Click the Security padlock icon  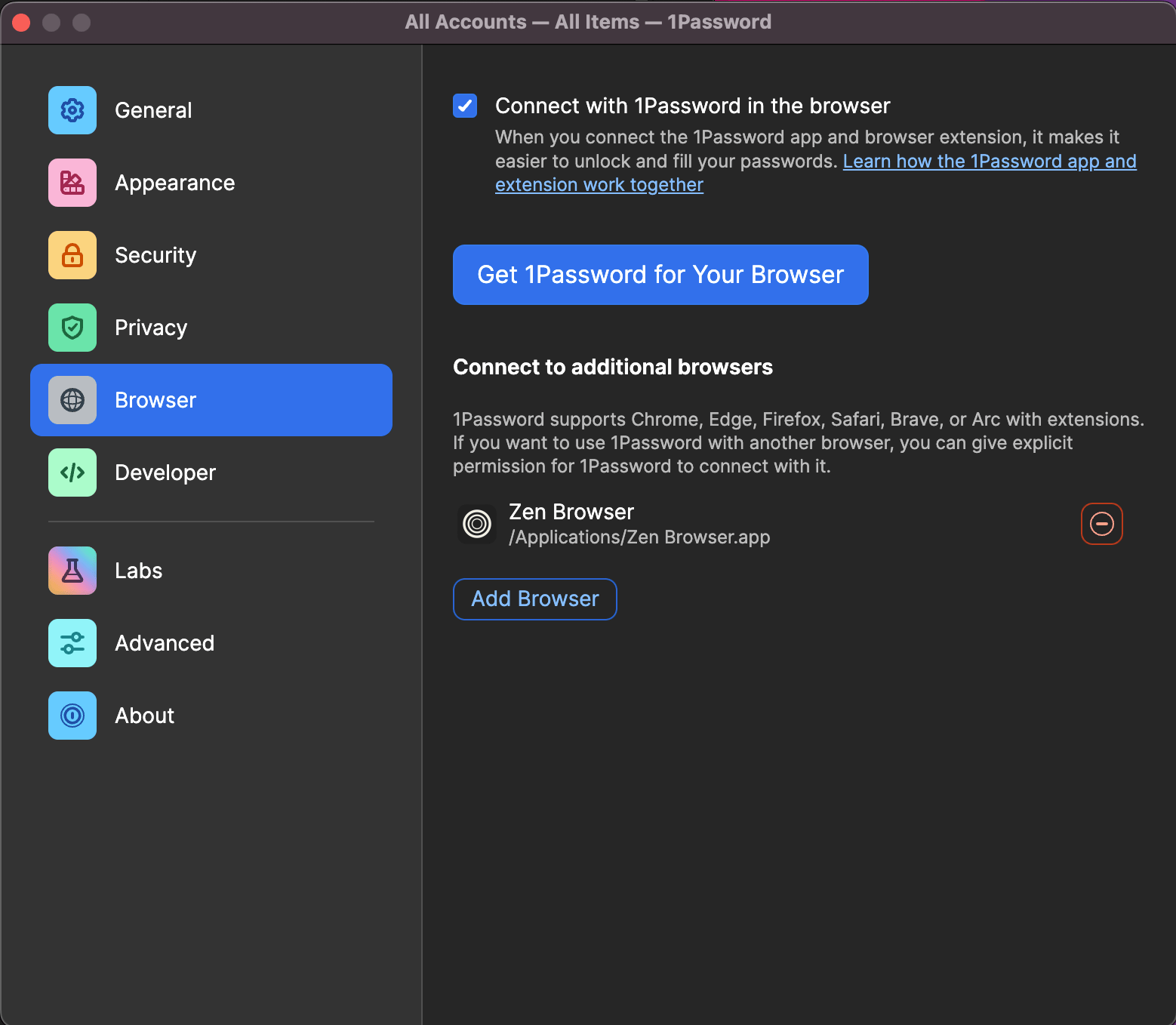72,255
